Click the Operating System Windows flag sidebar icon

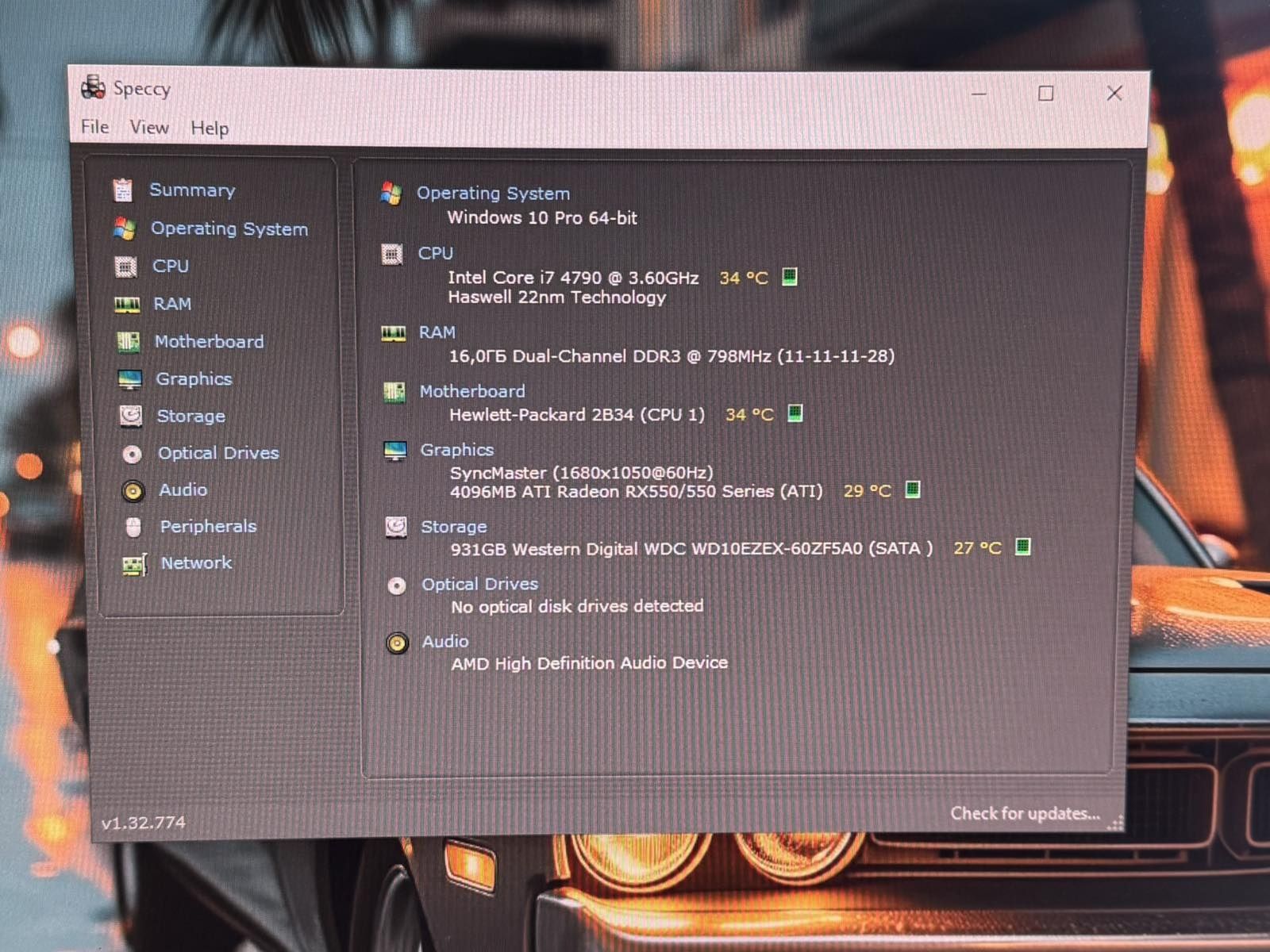point(124,228)
